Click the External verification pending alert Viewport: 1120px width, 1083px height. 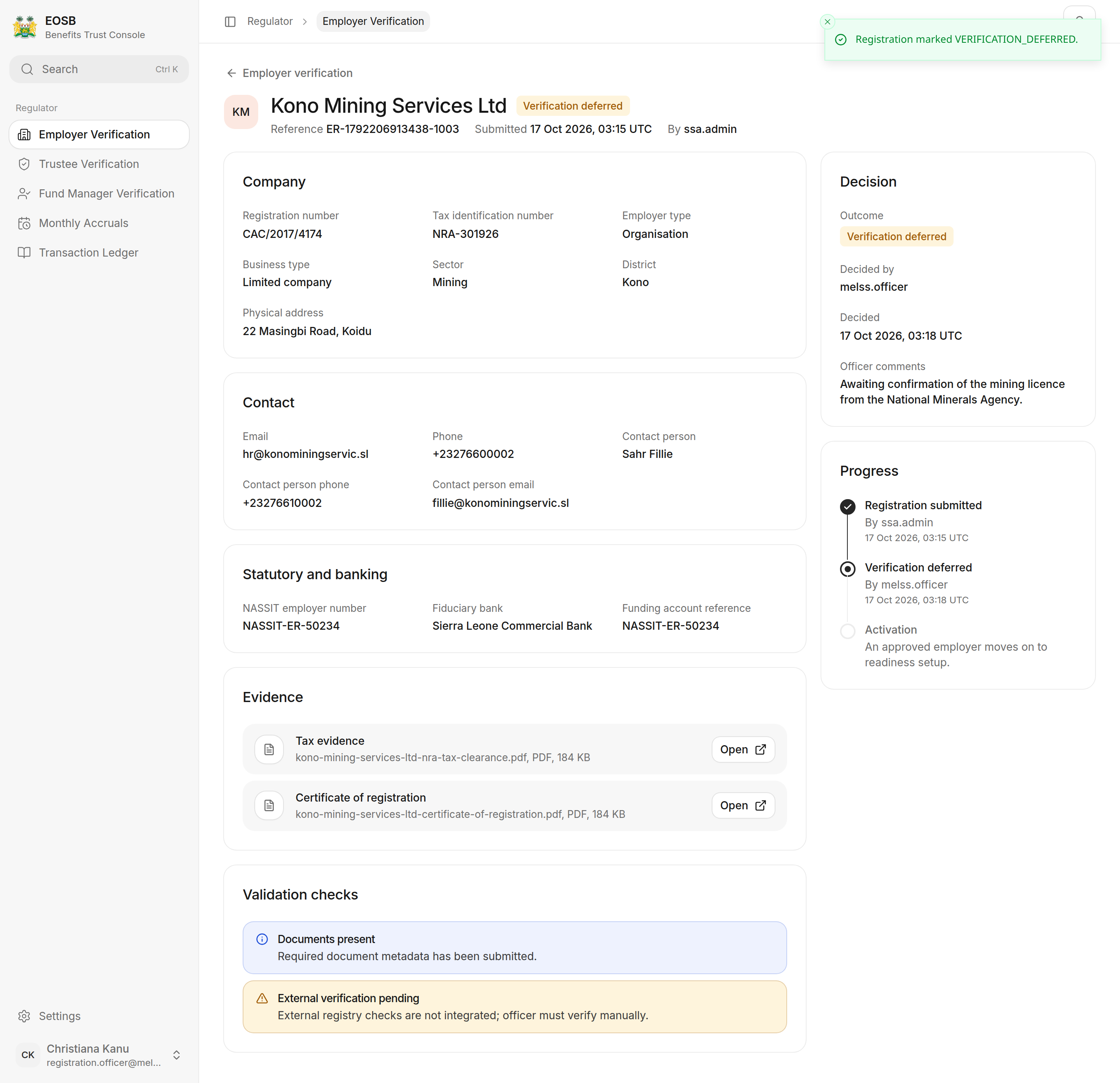(x=515, y=1007)
